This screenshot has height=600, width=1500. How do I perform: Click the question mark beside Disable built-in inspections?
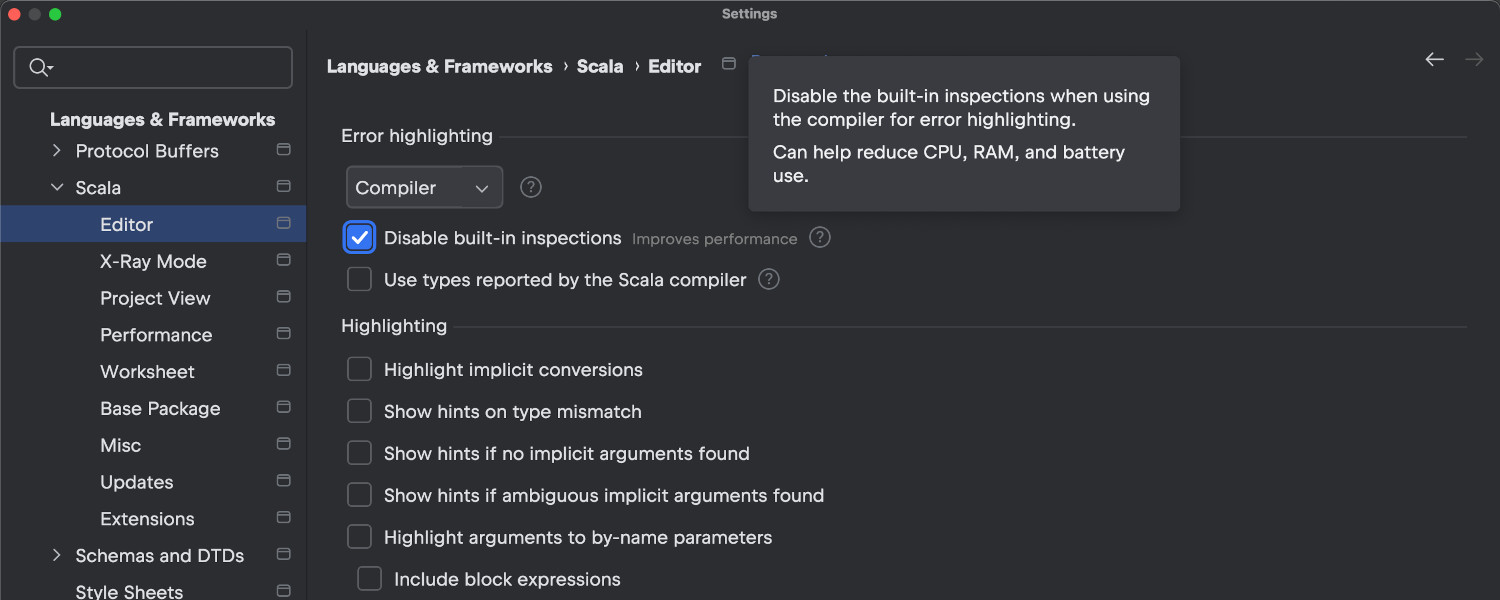(x=819, y=237)
